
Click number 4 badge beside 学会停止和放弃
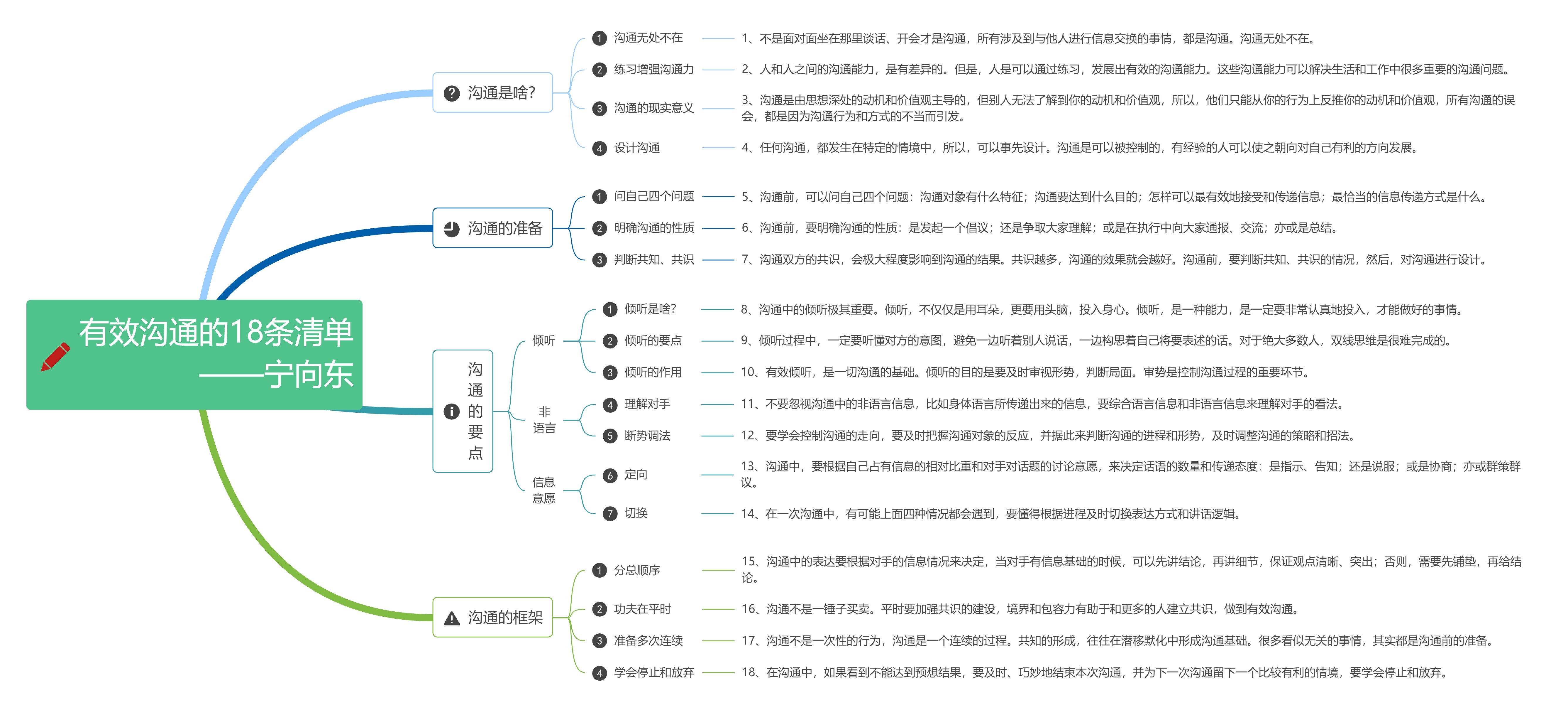pos(599,673)
